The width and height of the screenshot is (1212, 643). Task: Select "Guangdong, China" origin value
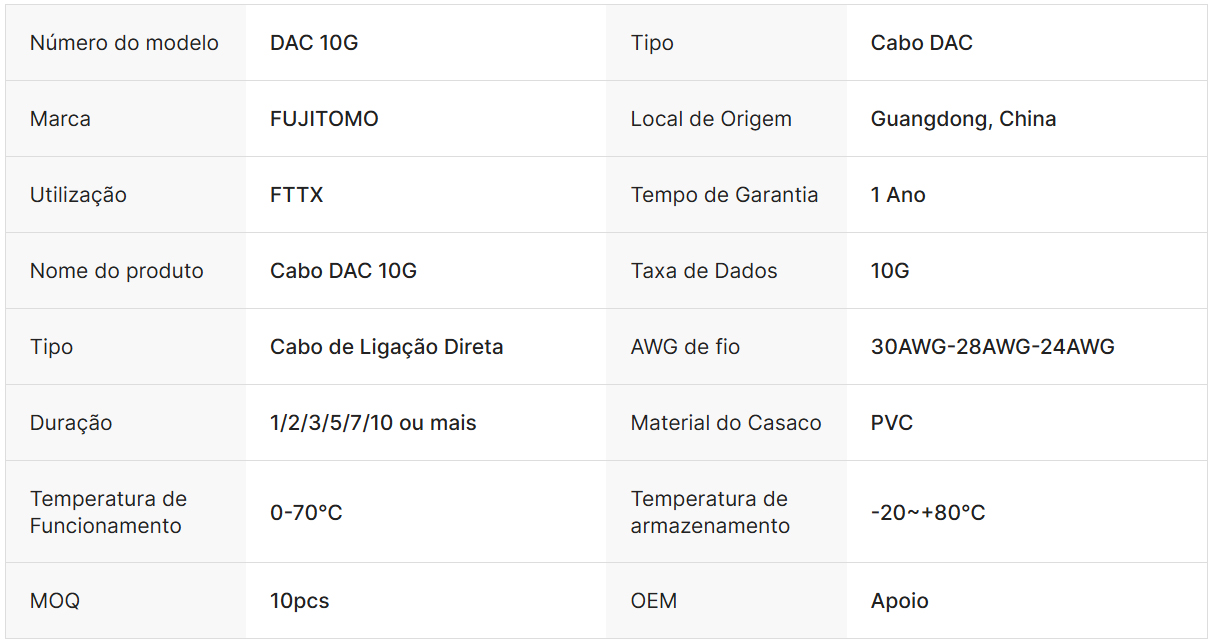[x=963, y=119]
